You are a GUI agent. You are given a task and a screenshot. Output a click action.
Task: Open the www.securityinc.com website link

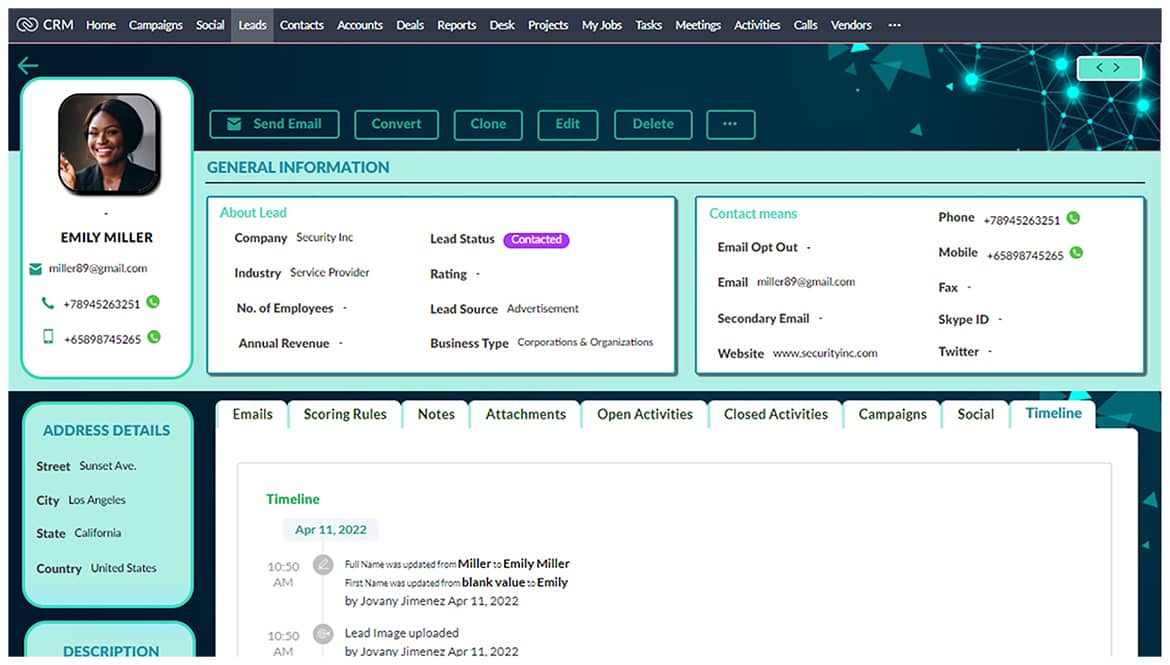tap(824, 353)
